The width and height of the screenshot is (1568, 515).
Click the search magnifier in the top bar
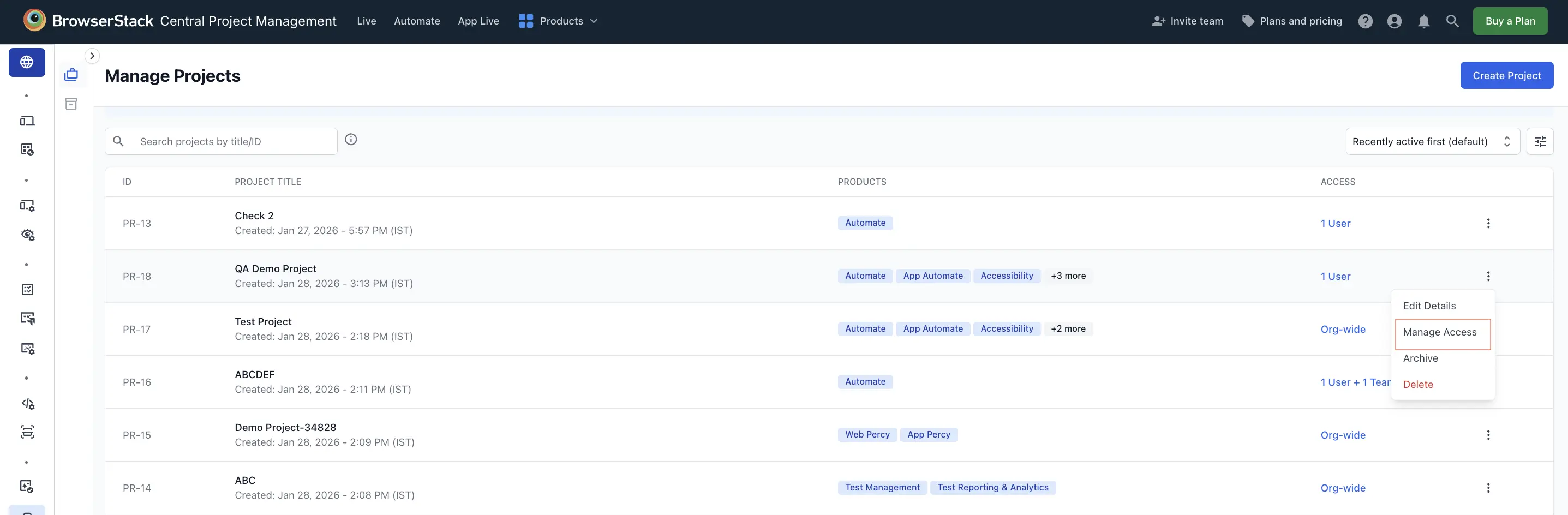1453,21
